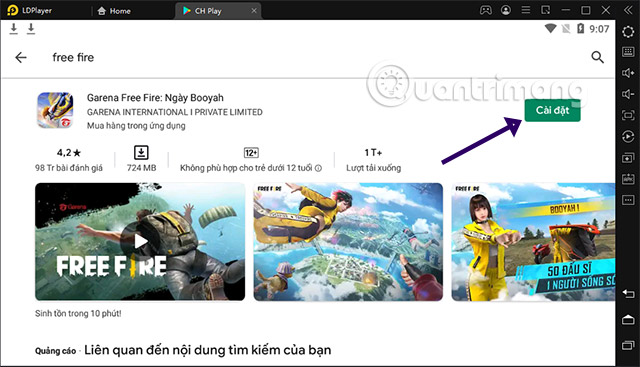
Task: Click Liên quan đến nội dung heading
Action: point(207,350)
